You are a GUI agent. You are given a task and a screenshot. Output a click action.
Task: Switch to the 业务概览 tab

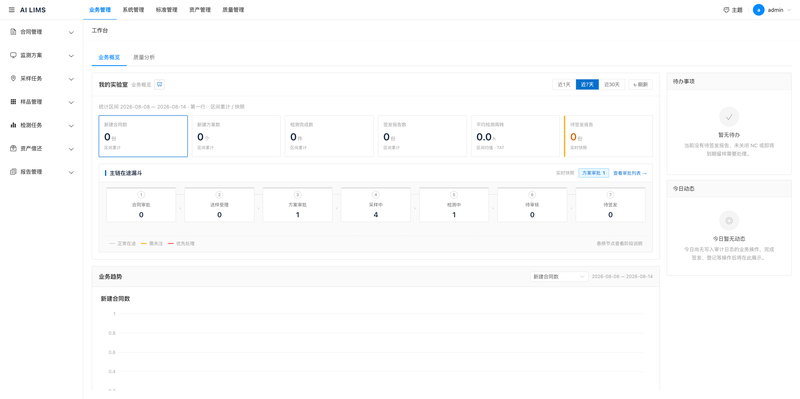click(x=109, y=57)
